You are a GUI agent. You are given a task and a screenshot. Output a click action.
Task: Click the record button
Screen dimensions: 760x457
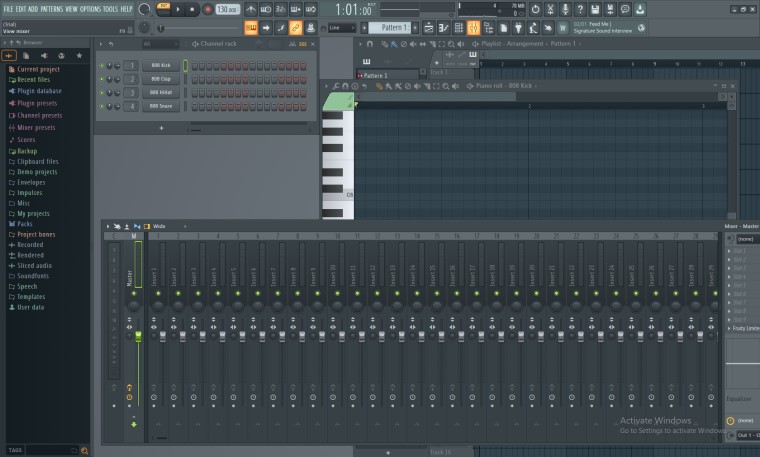[x=207, y=9]
